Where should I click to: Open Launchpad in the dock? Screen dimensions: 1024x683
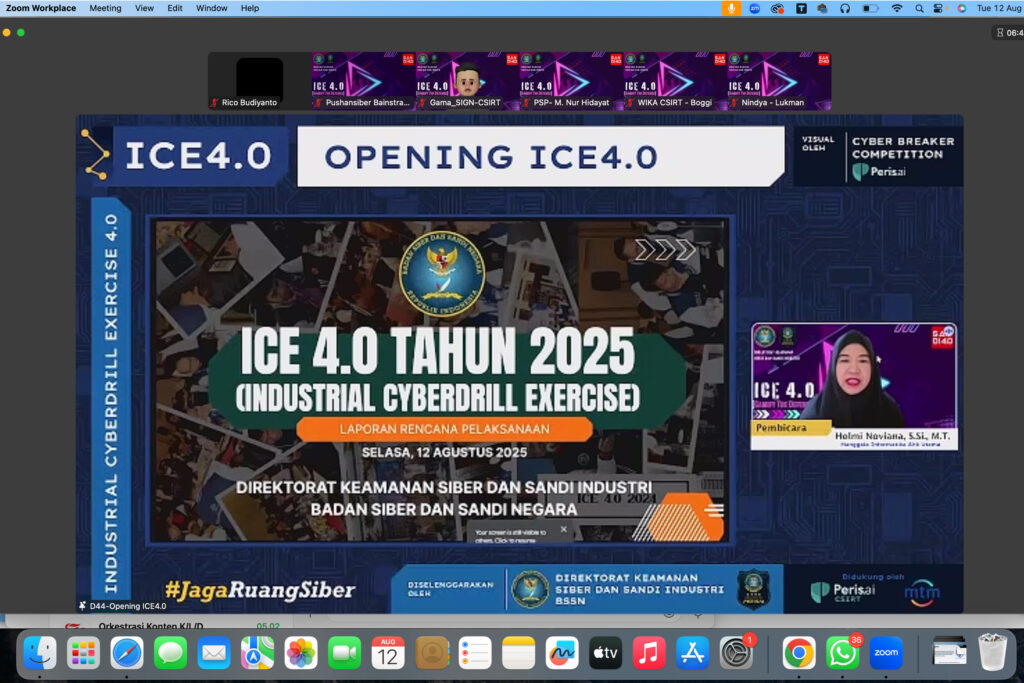coord(84,653)
